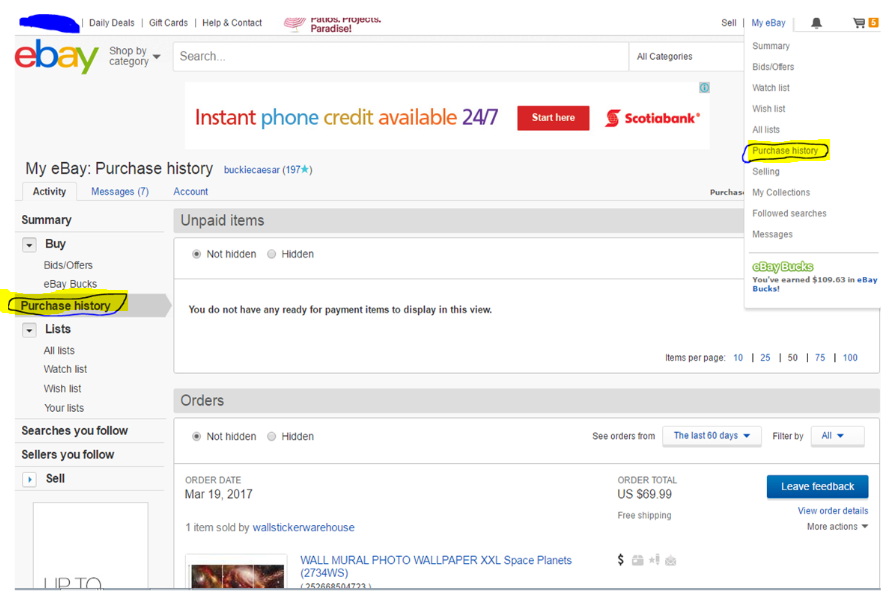Show 100 items per page

850,357
